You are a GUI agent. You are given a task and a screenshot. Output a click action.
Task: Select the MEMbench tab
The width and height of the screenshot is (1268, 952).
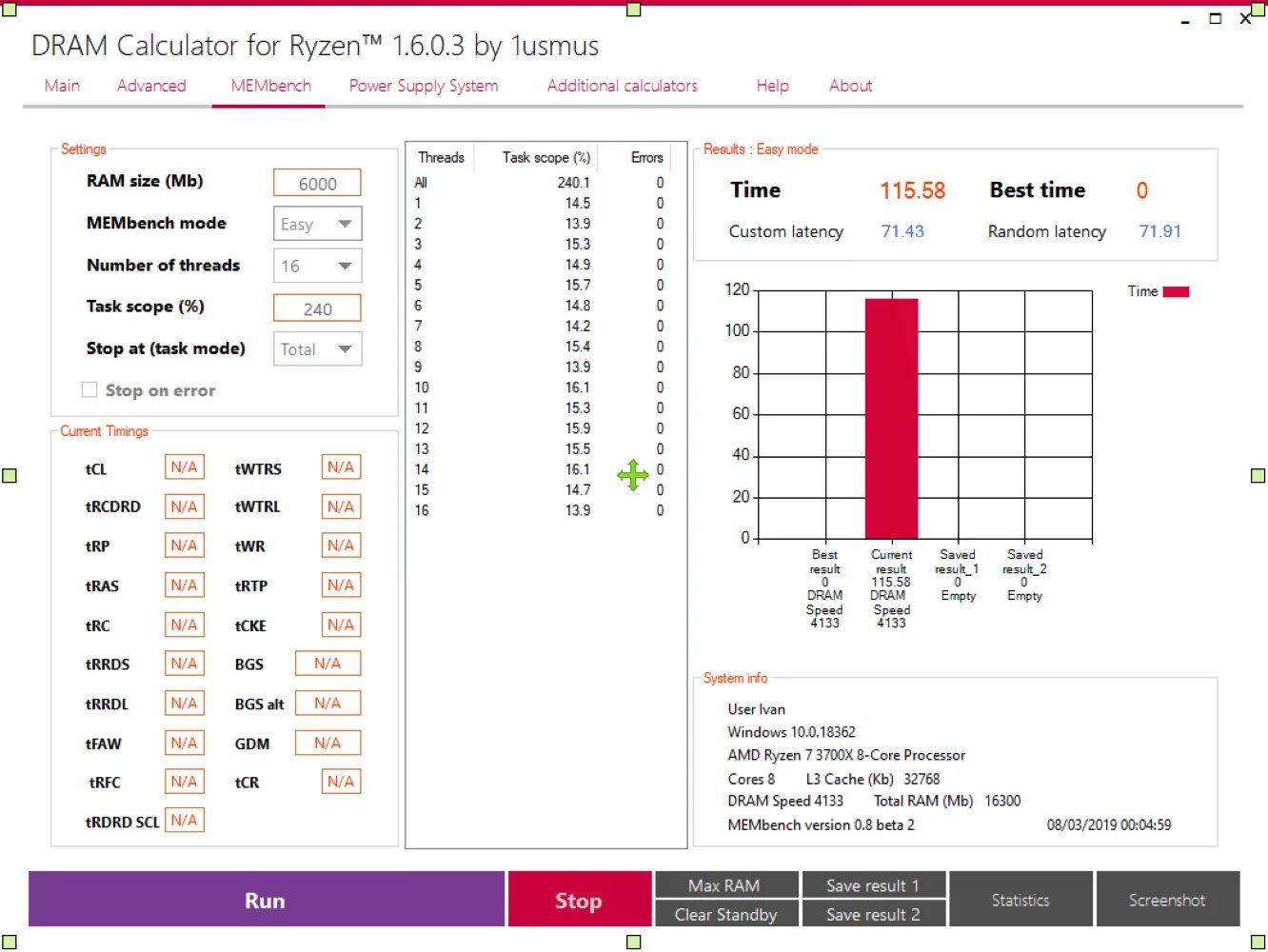270,86
